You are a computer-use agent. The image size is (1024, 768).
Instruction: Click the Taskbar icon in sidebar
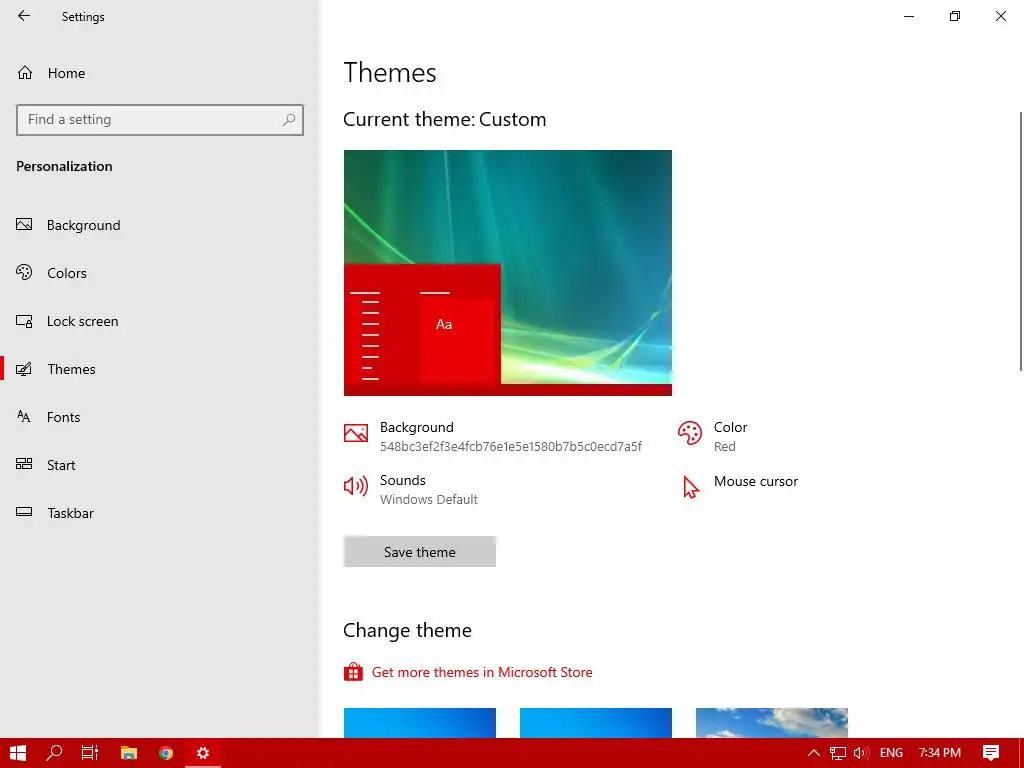point(24,512)
